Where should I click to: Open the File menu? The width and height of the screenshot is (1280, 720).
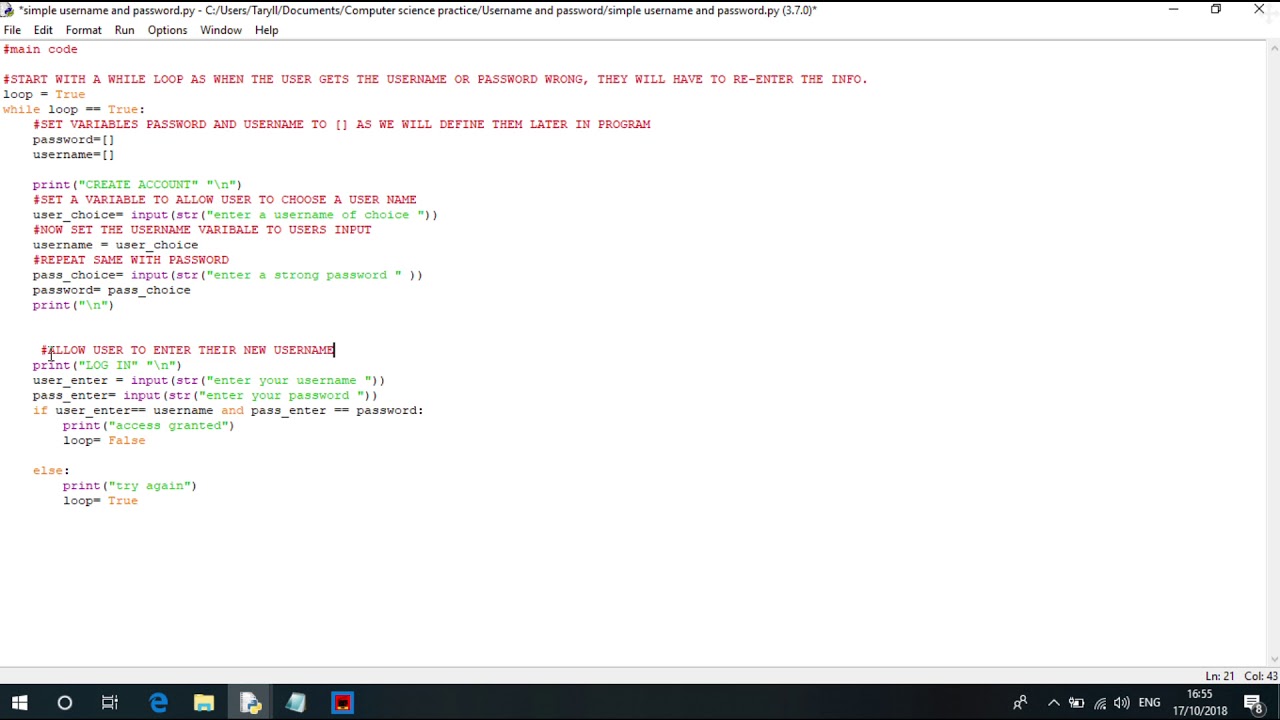click(x=12, y=30)
